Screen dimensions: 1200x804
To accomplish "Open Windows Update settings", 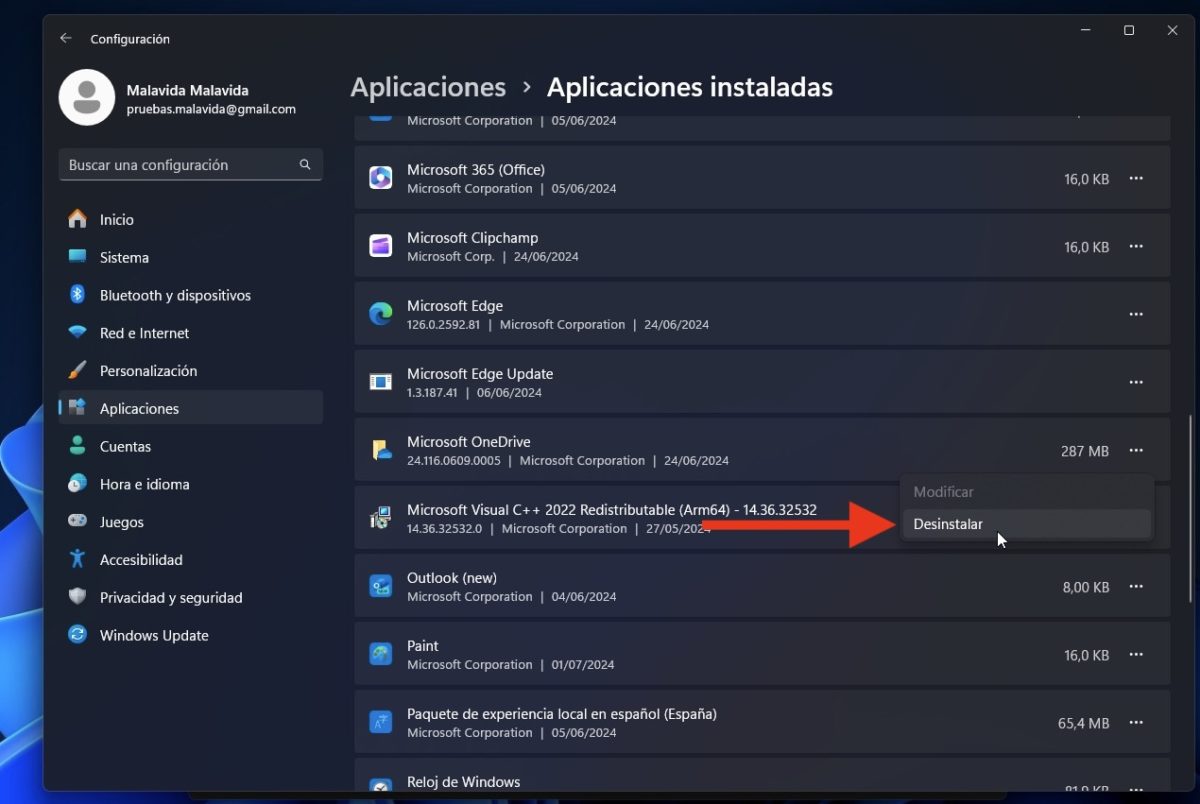I will [x=154, y=635].
